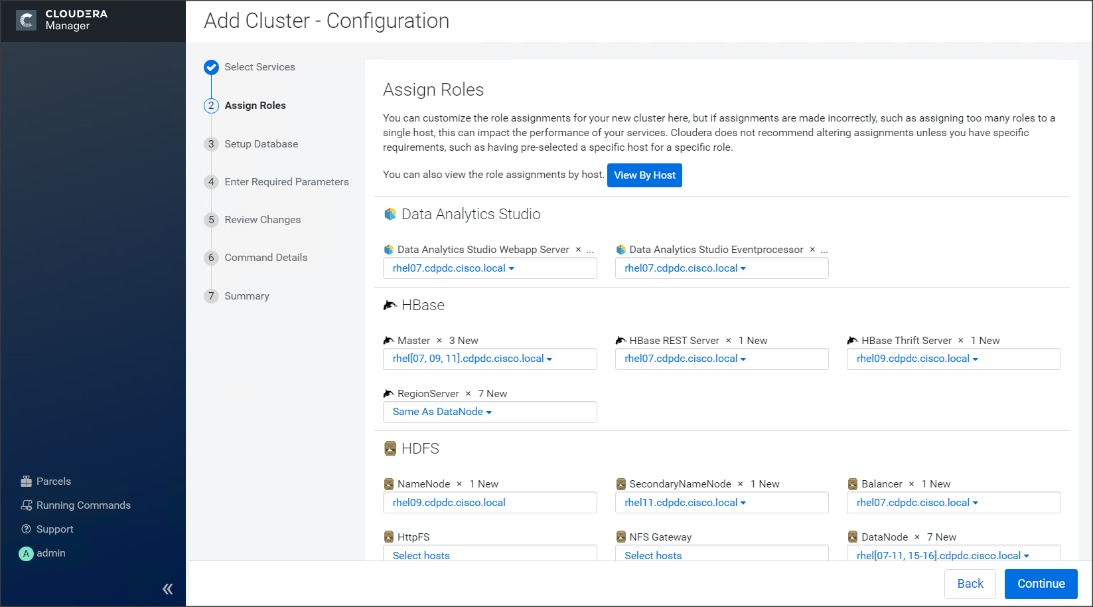Go to Review Changes wizard step
This screenshot has height=607, width=1093.
[x=263, y=220]
